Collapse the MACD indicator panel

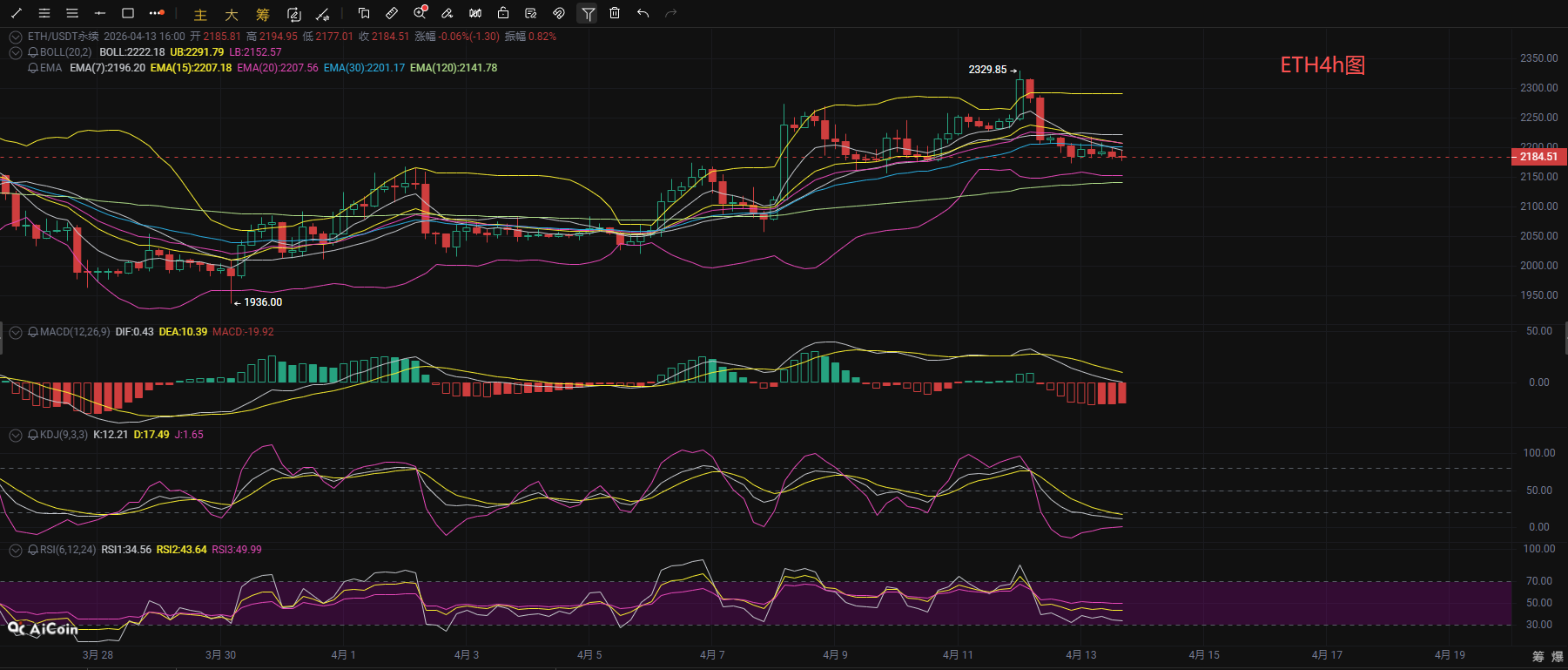(16, 332)
